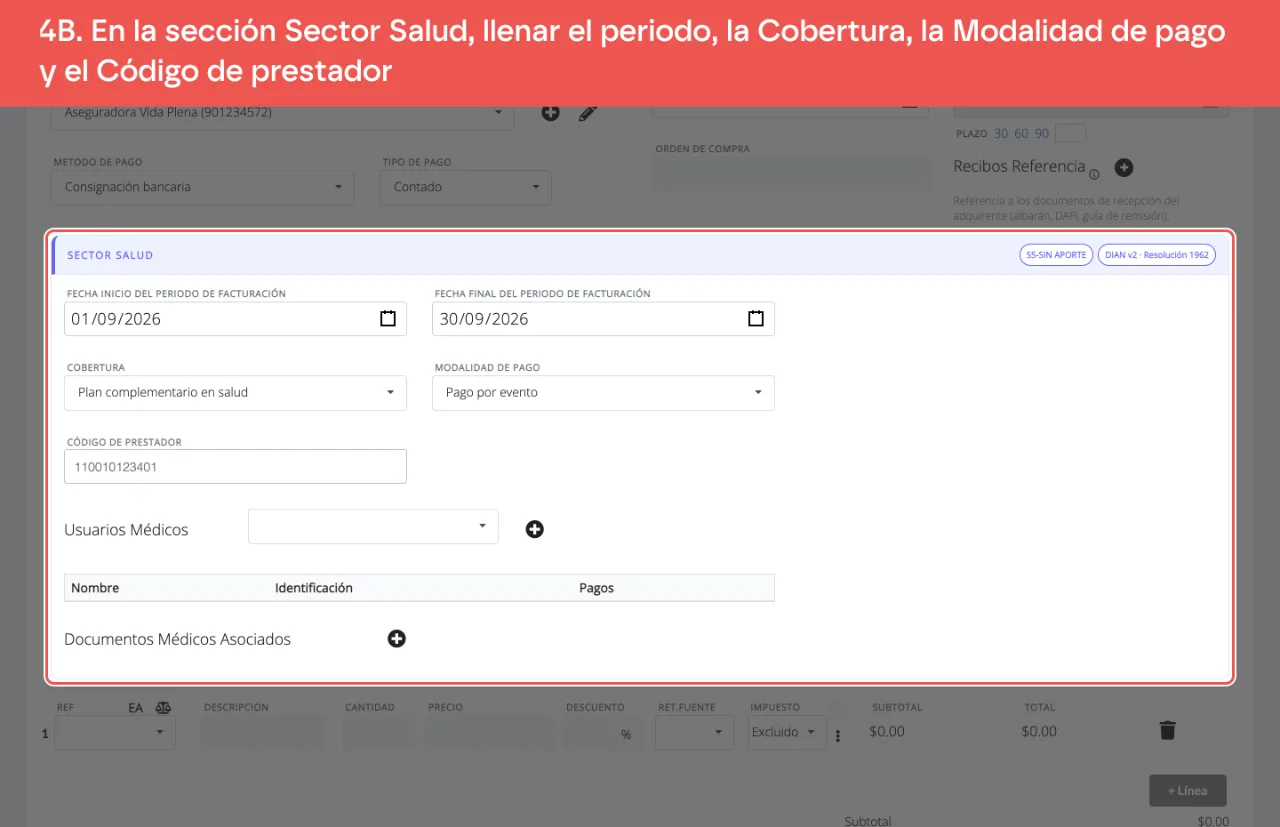This screenshot has height=827, width=1280.
Task: Select plazo 30
Action: click(x=1001, y=133)
